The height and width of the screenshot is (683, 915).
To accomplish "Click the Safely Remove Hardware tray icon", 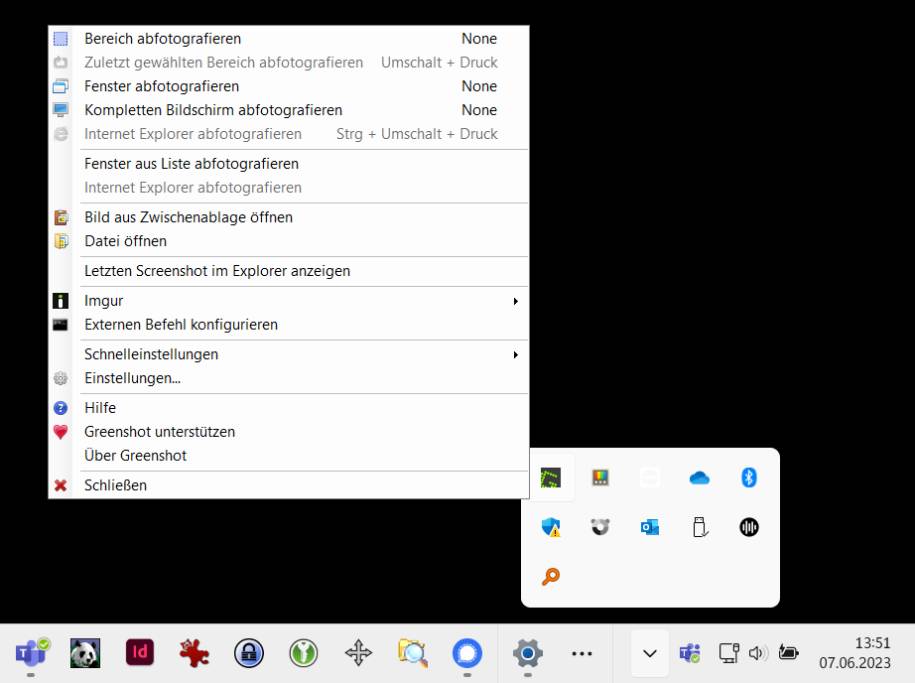I will 699,527.
